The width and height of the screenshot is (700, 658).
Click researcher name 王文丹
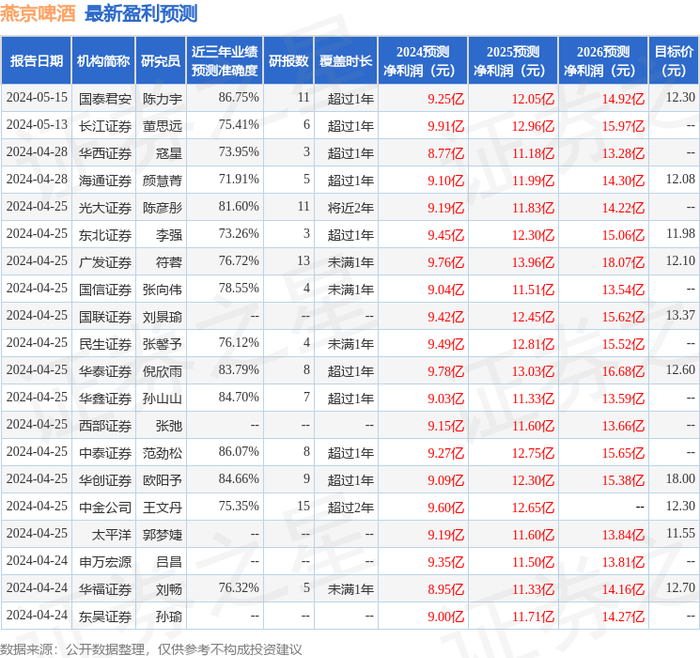click(x=162, y=508)
